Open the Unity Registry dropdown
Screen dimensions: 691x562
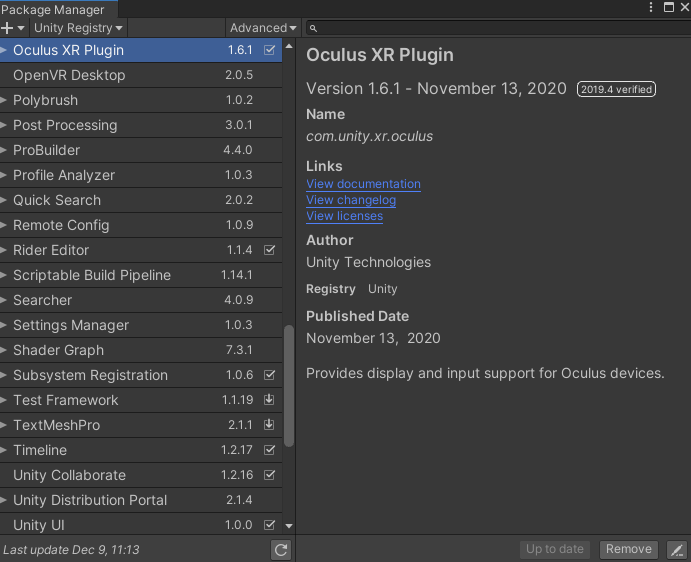pyautogui.click(x=78, y=28)
